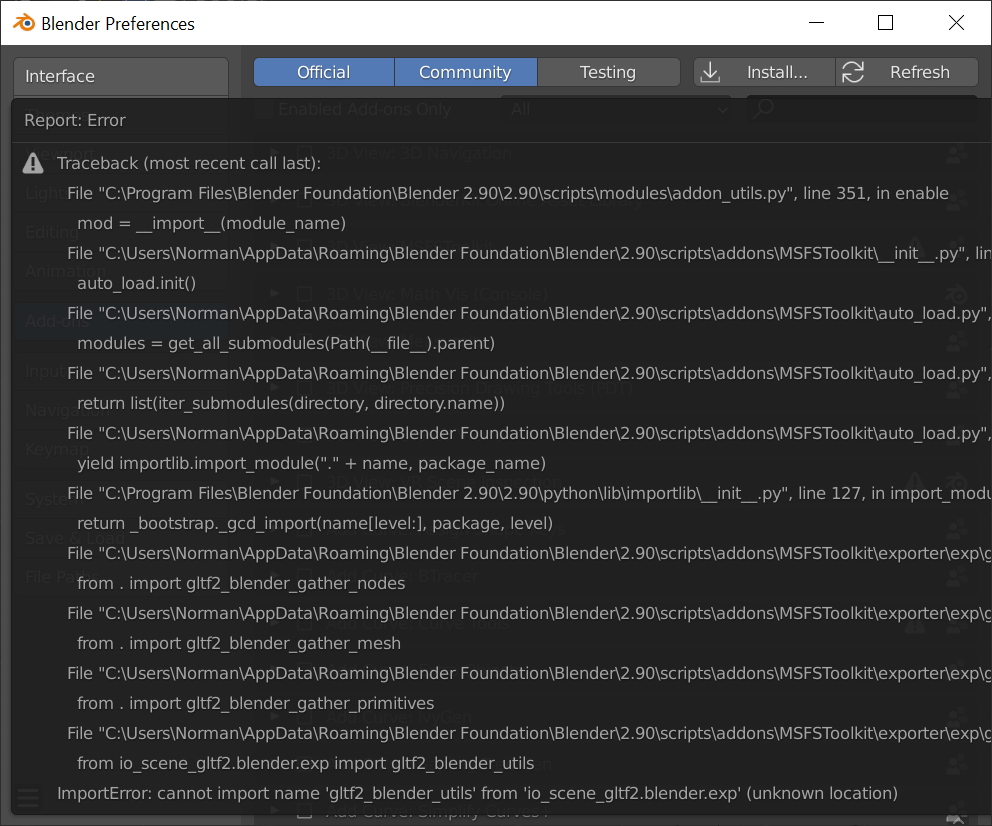Click the "Traceback (most recent call last):" line
992x826 pixels.
click(189, 163)
